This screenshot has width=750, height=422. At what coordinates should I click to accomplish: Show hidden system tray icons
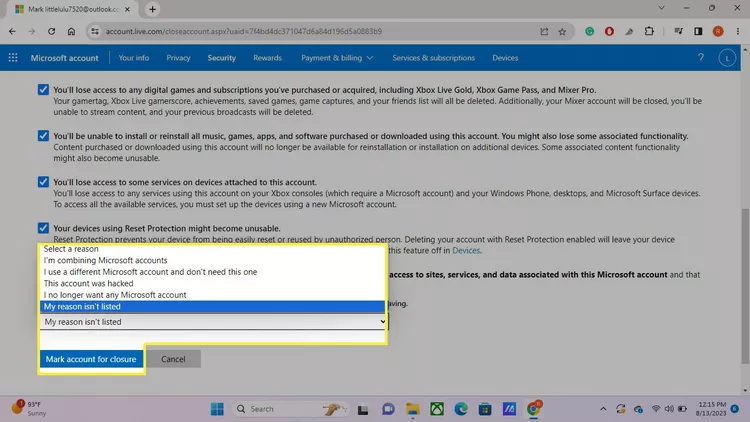603,409
